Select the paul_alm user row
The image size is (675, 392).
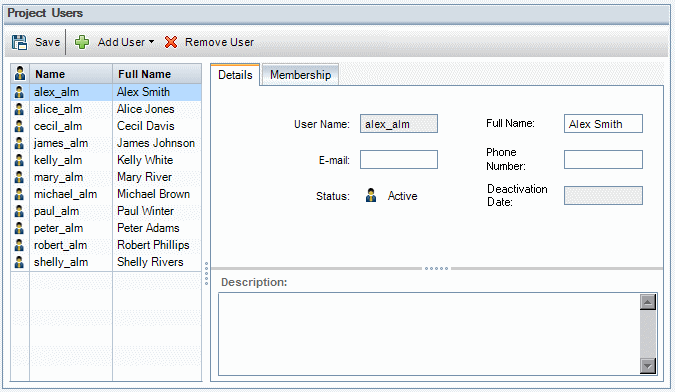[106, 211]
